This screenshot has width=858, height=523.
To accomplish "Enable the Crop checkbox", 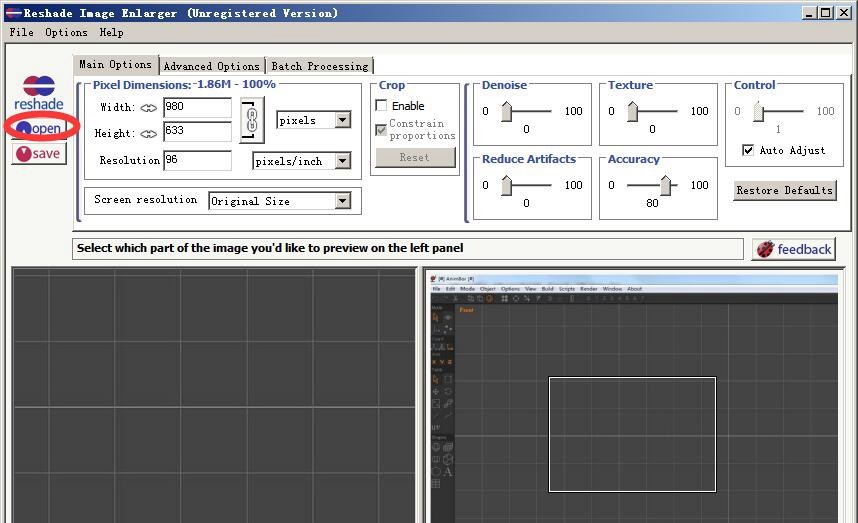I will 381,105.
